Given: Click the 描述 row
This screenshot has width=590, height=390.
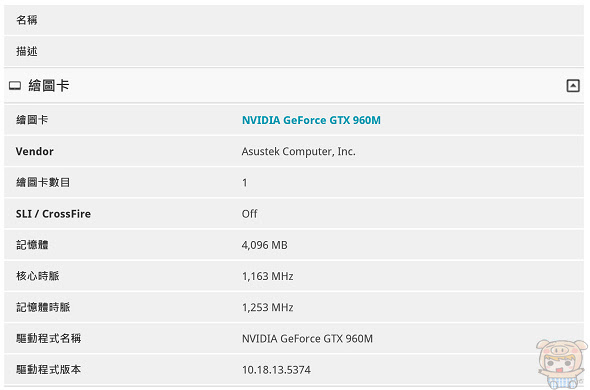Looking at the screenshot, I should point(294,51).
